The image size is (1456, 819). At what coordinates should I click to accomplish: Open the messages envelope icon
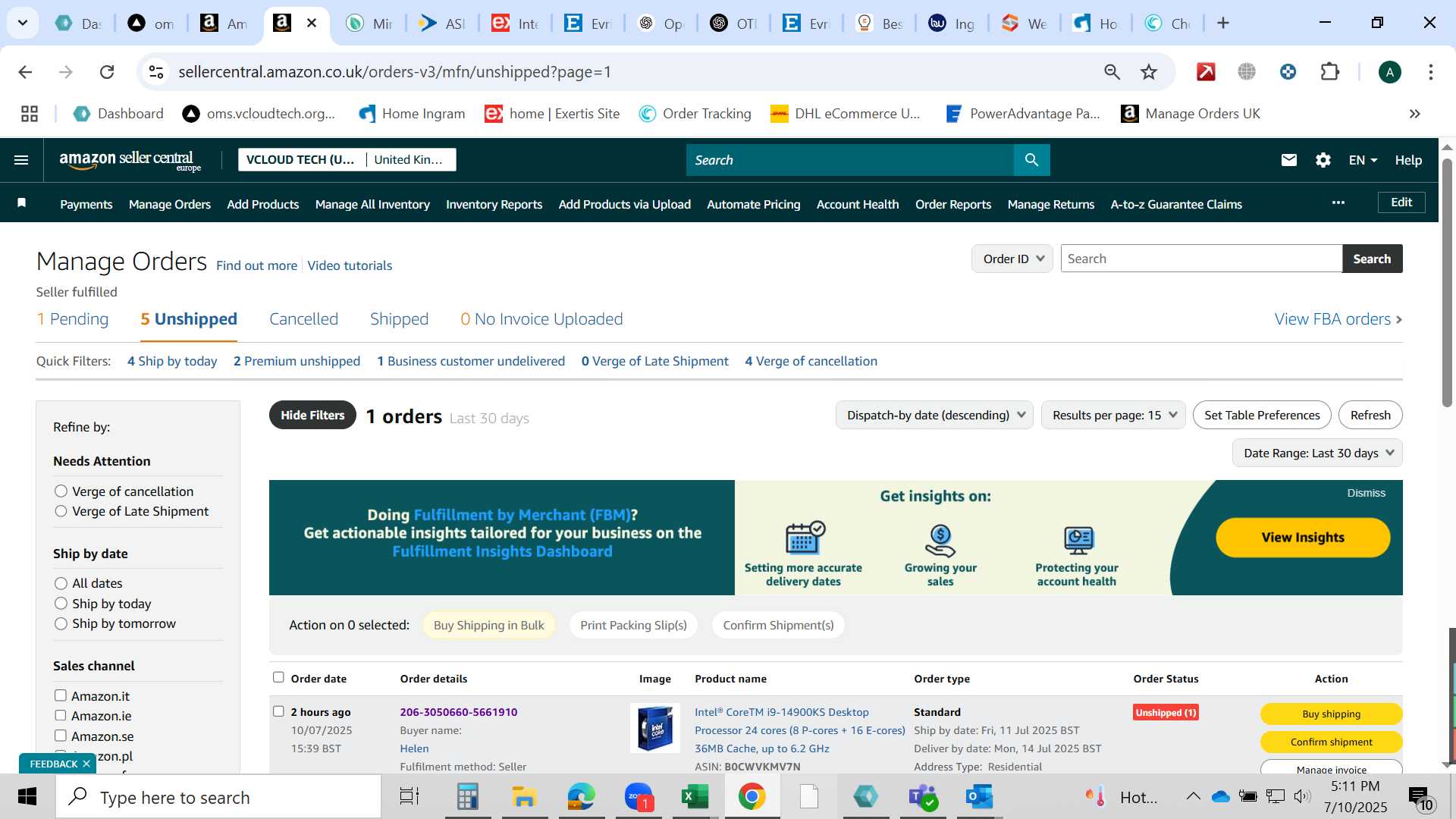coord(1289,160)
